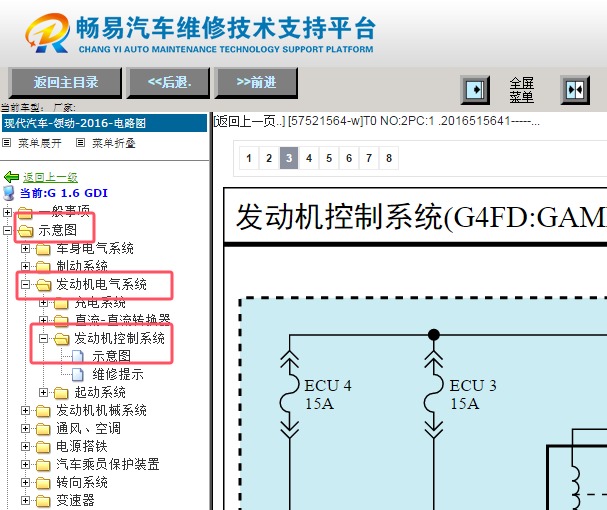Expand the 汽车乘员保护装置 node
Image resolution: width=607 pixels, height=510 pixels.
click(x=26, y=464)
